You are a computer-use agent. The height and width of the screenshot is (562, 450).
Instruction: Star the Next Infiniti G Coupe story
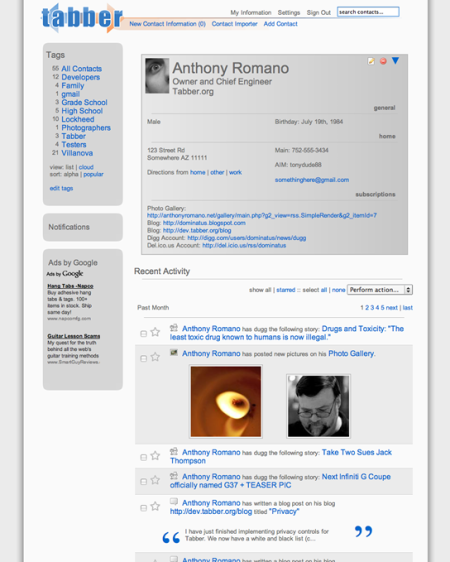[155, 480]
